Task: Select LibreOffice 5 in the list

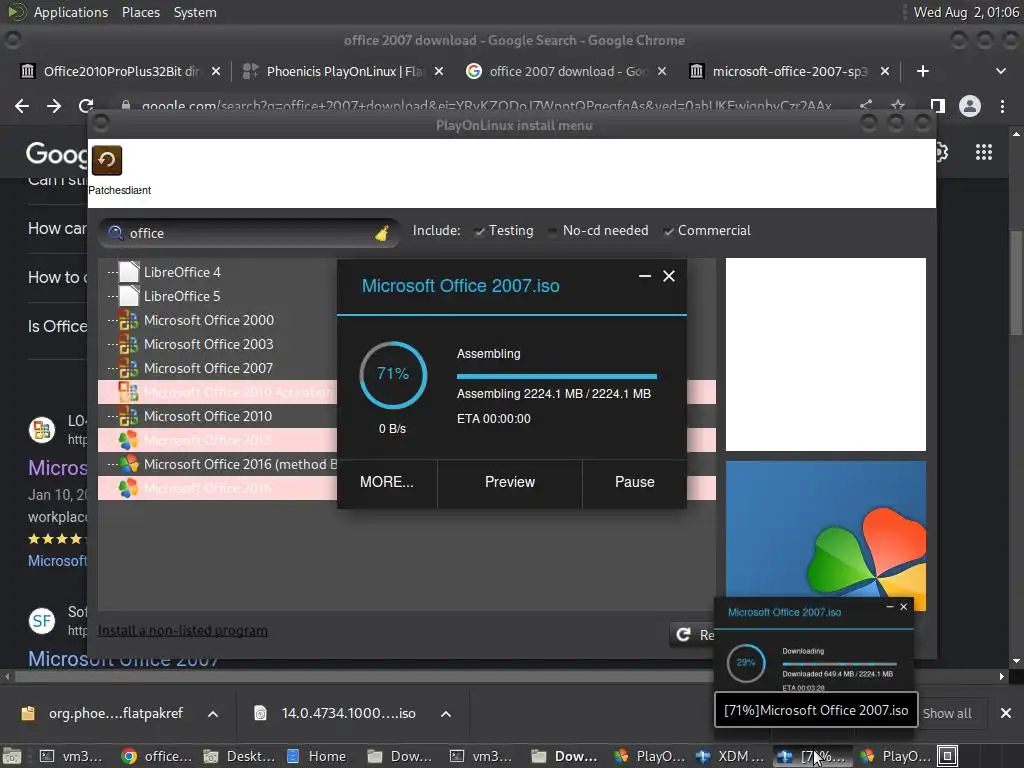Action: click(182, 296)
